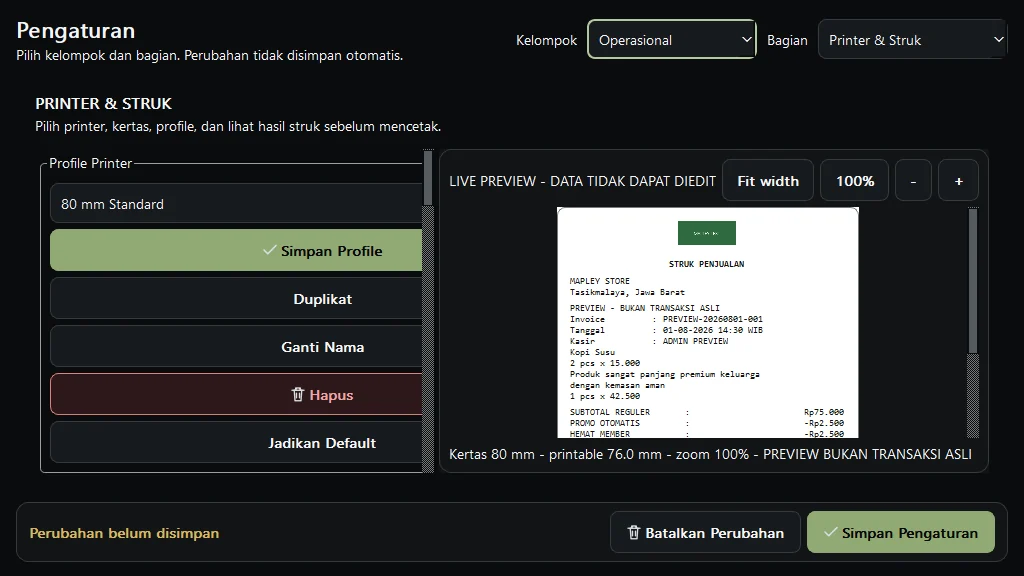Click the Hapus profile button
Image resolution: width=1024 pixels, height=576 pixels.
pyautogui.click(x=236, y=394)
